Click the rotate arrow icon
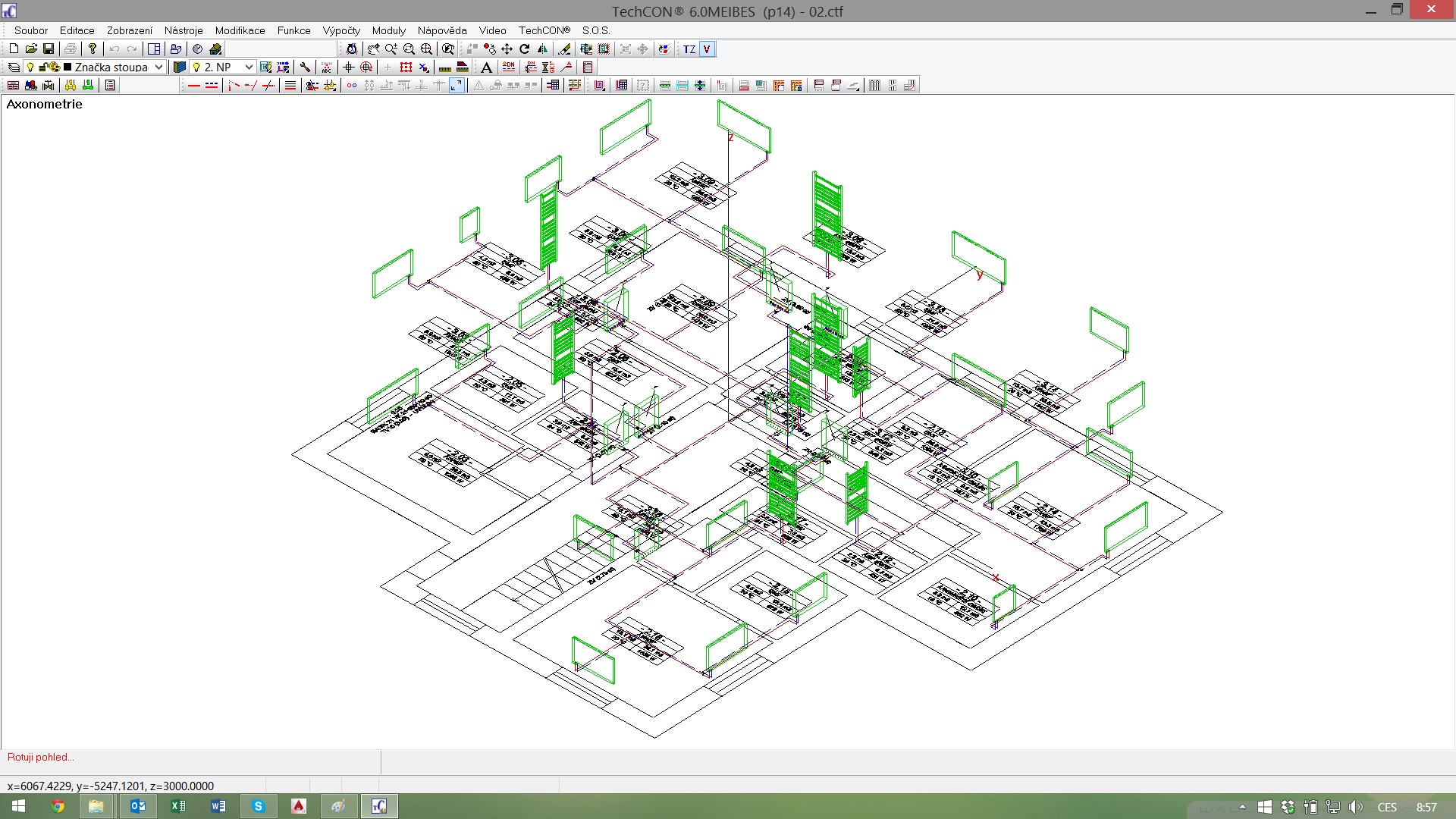 (x=524, y=49)
